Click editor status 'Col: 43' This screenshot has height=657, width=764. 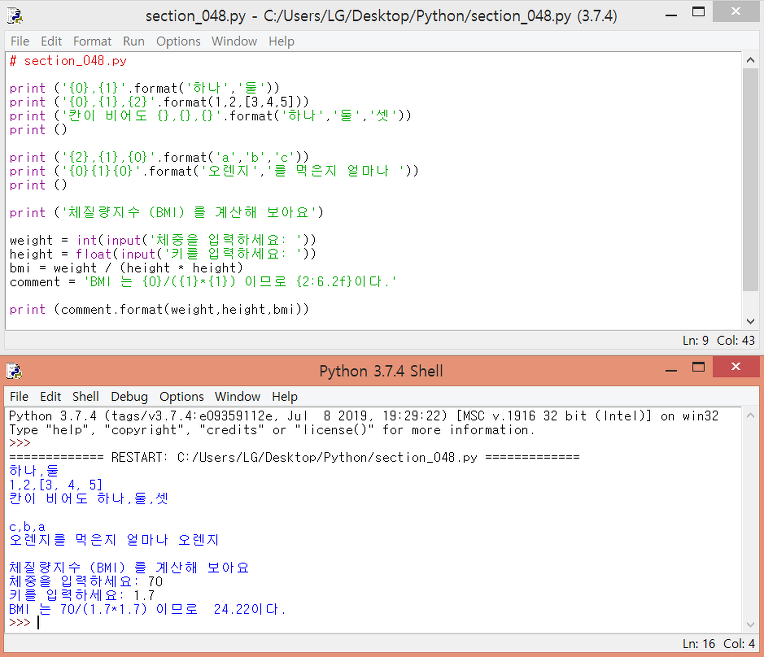click(x=735, y=341)
